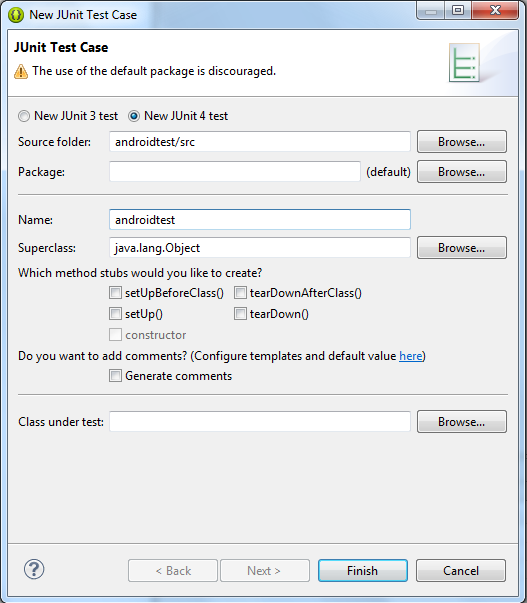Click into the Class under test field
This screenshot has height=603, width=527.
pos(260,421)
